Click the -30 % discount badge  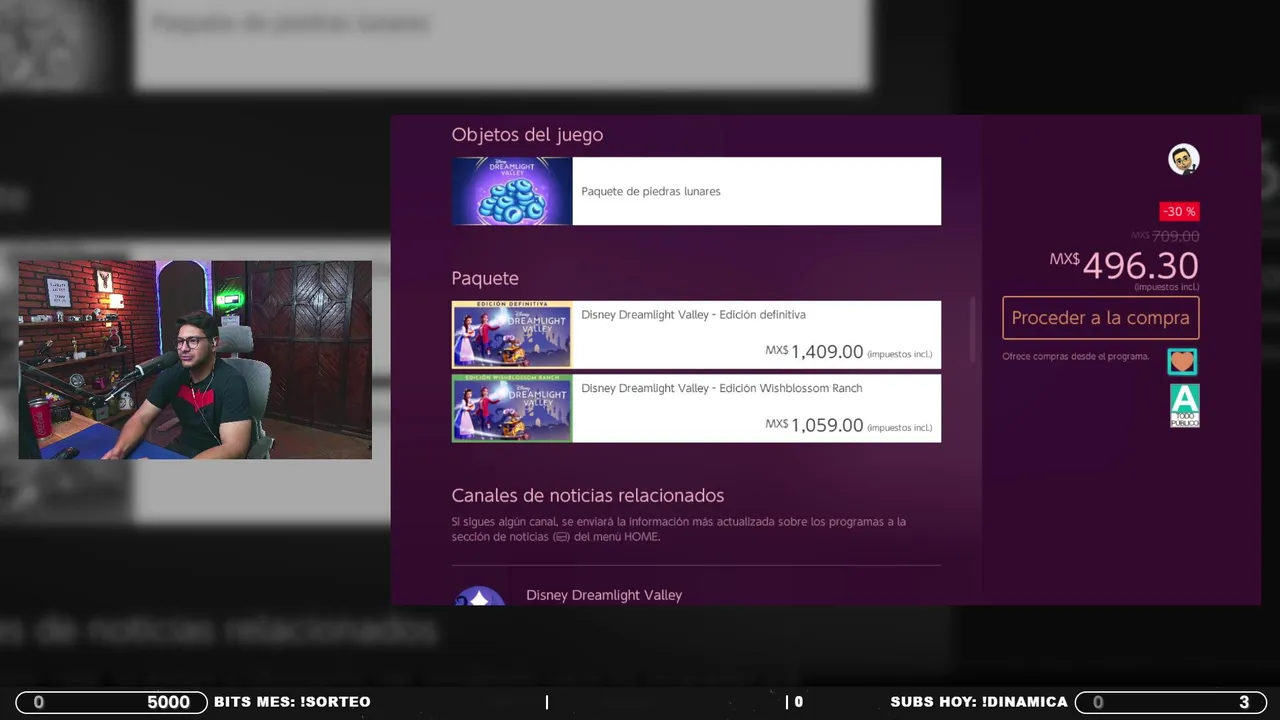[1179, 211]
